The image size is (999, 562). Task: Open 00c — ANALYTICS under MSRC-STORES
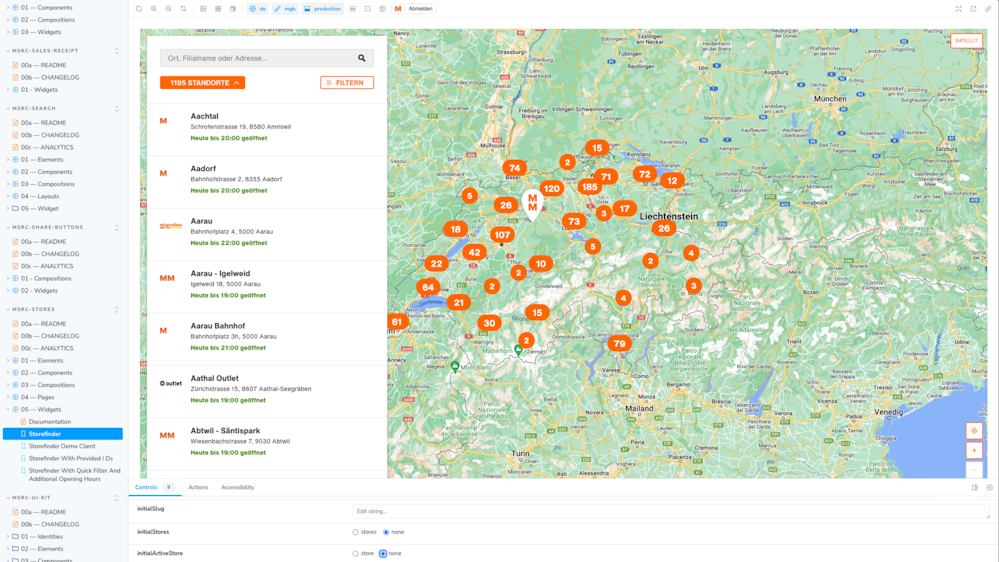pos(47,348)
